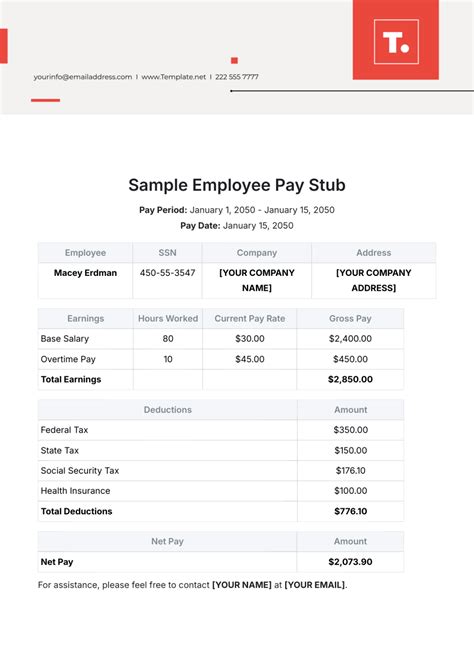Click the $2,073.90 net pay value
The image size is (474, 671).
click(x=350, y=562)
